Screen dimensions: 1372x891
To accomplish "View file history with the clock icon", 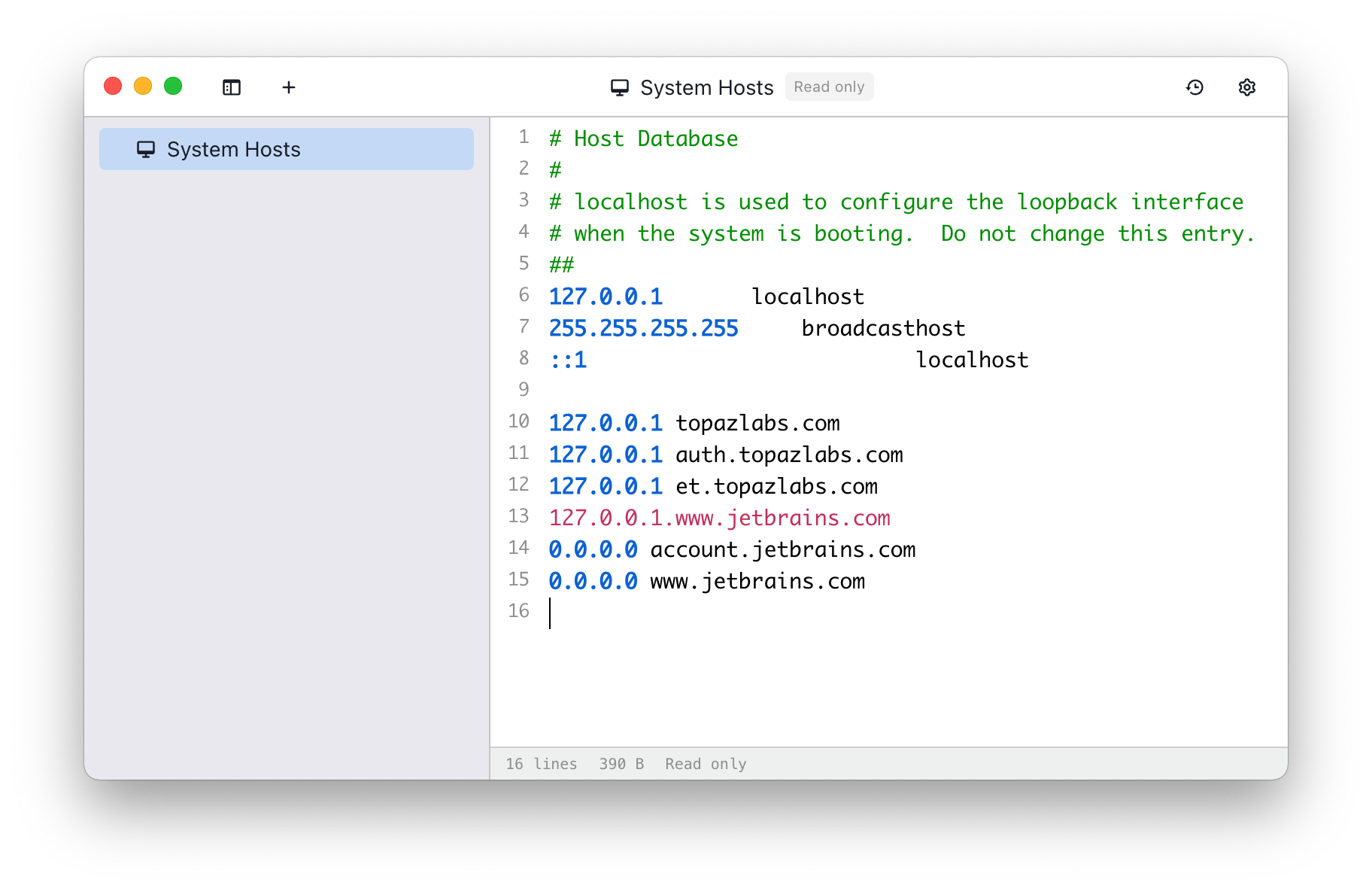I will [1195, 87].
